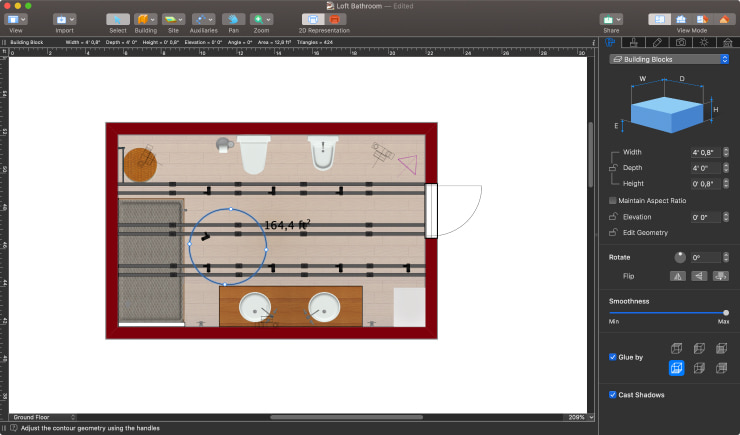Image resolution: width=740 pixels, height=435 pixels.
Task: Click the Rotate angle dial knob
Action: coord(680,257)
